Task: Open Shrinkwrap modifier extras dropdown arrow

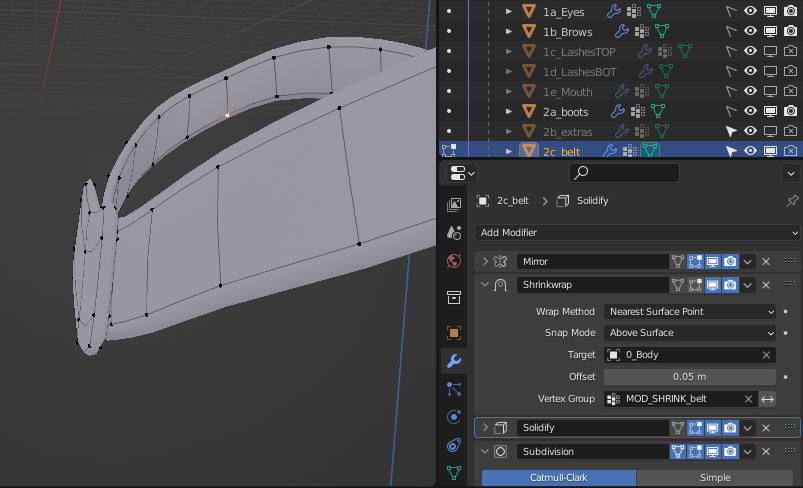Action: tap(748, 285)
